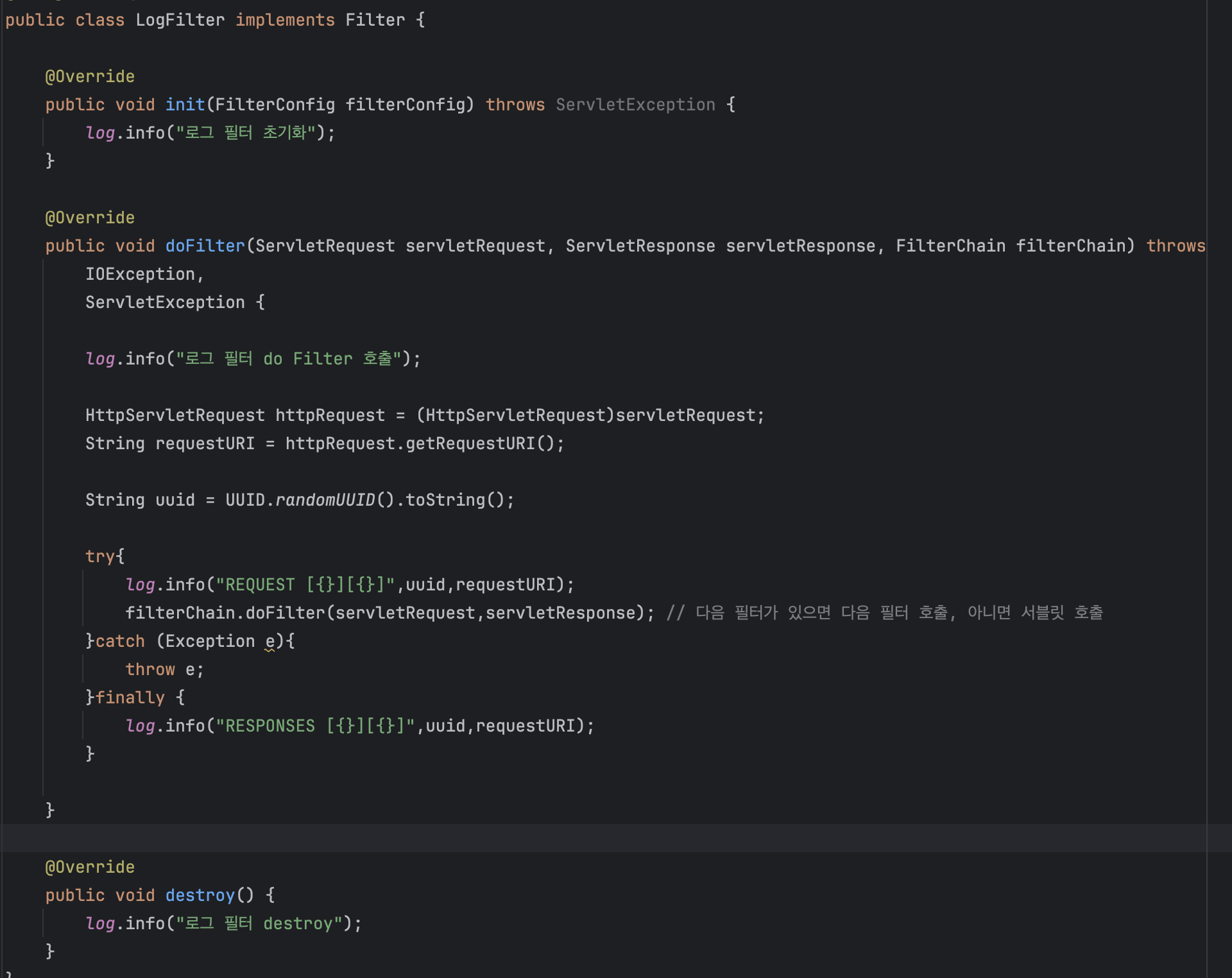Screen dimensions: 1232x978
Task: Click the highlighted empty line above destroy's @Override
Action: [577, 838]
